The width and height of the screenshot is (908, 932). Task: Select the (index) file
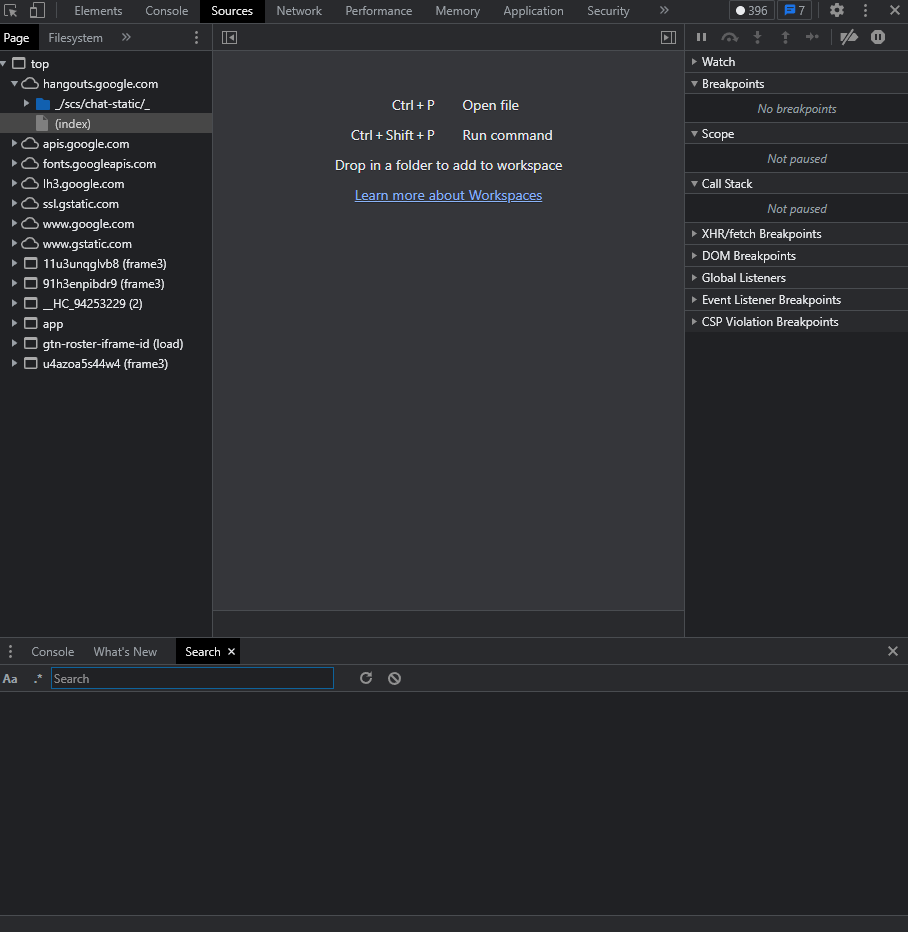point(72,124)
